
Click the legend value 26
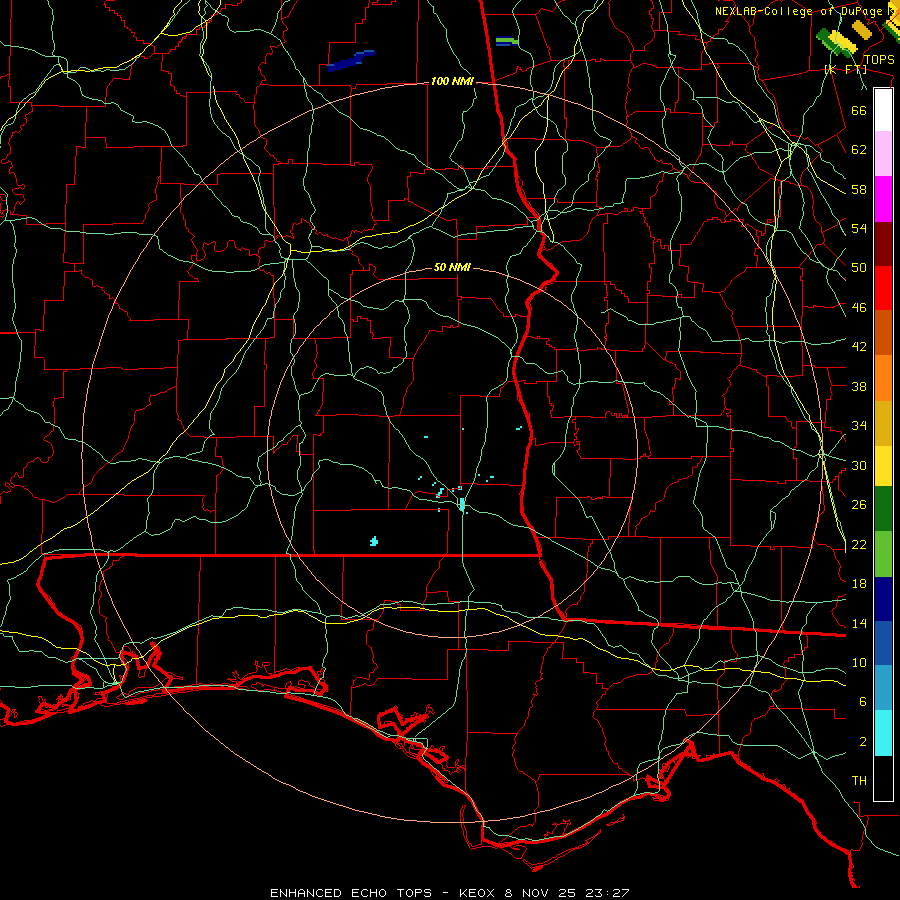[859, 505]
